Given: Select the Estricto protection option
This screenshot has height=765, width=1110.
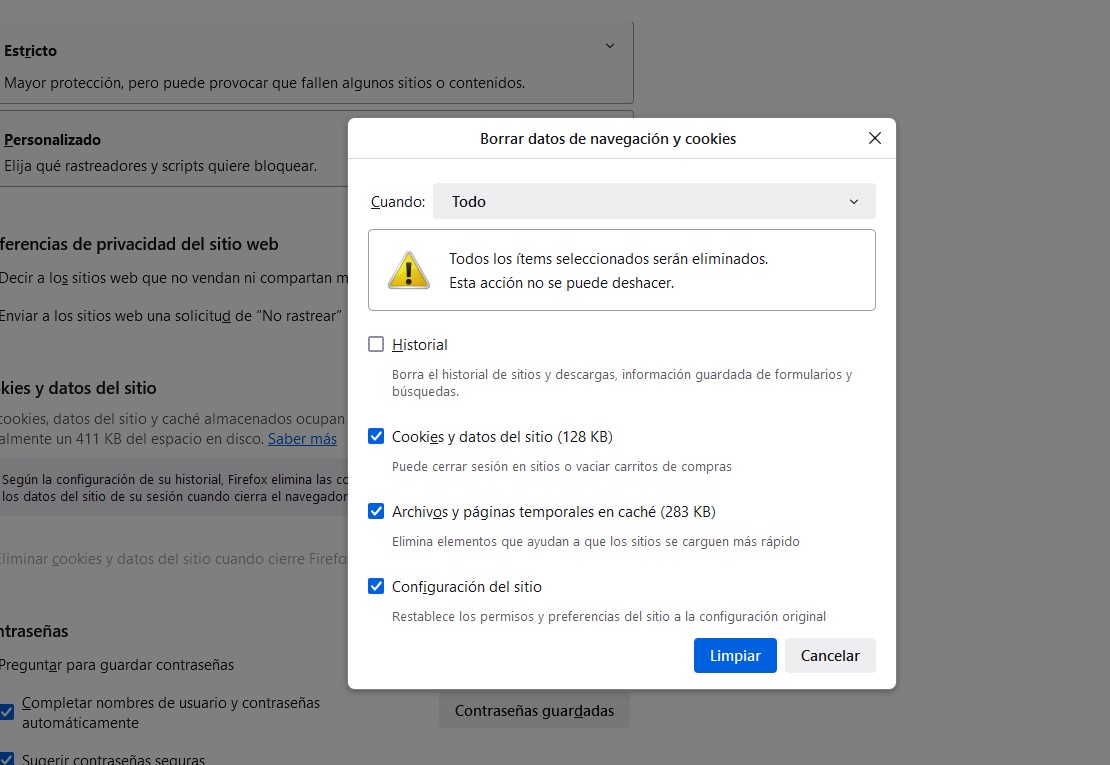Looking at the screenshot, I should coord(30,50).
